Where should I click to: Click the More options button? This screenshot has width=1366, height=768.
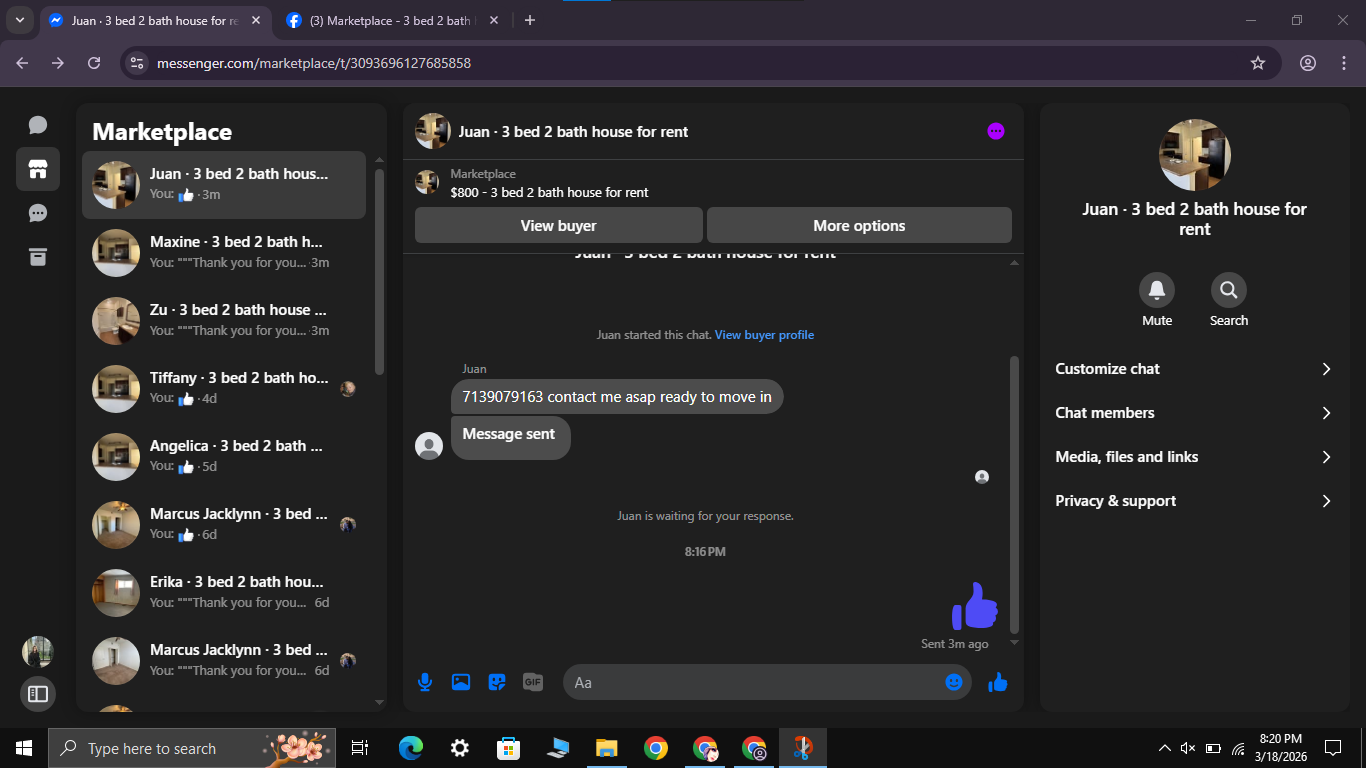pyautogui.click(x=859, y=226)
